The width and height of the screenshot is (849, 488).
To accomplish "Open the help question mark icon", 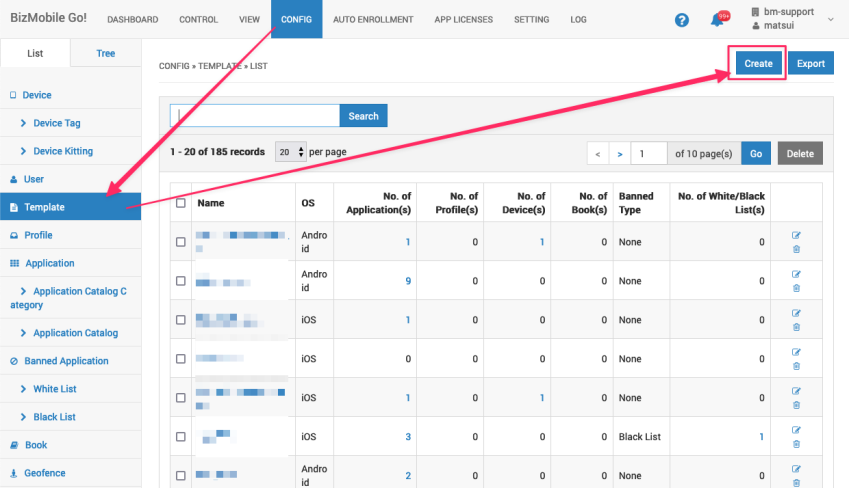I will [682, 20].
